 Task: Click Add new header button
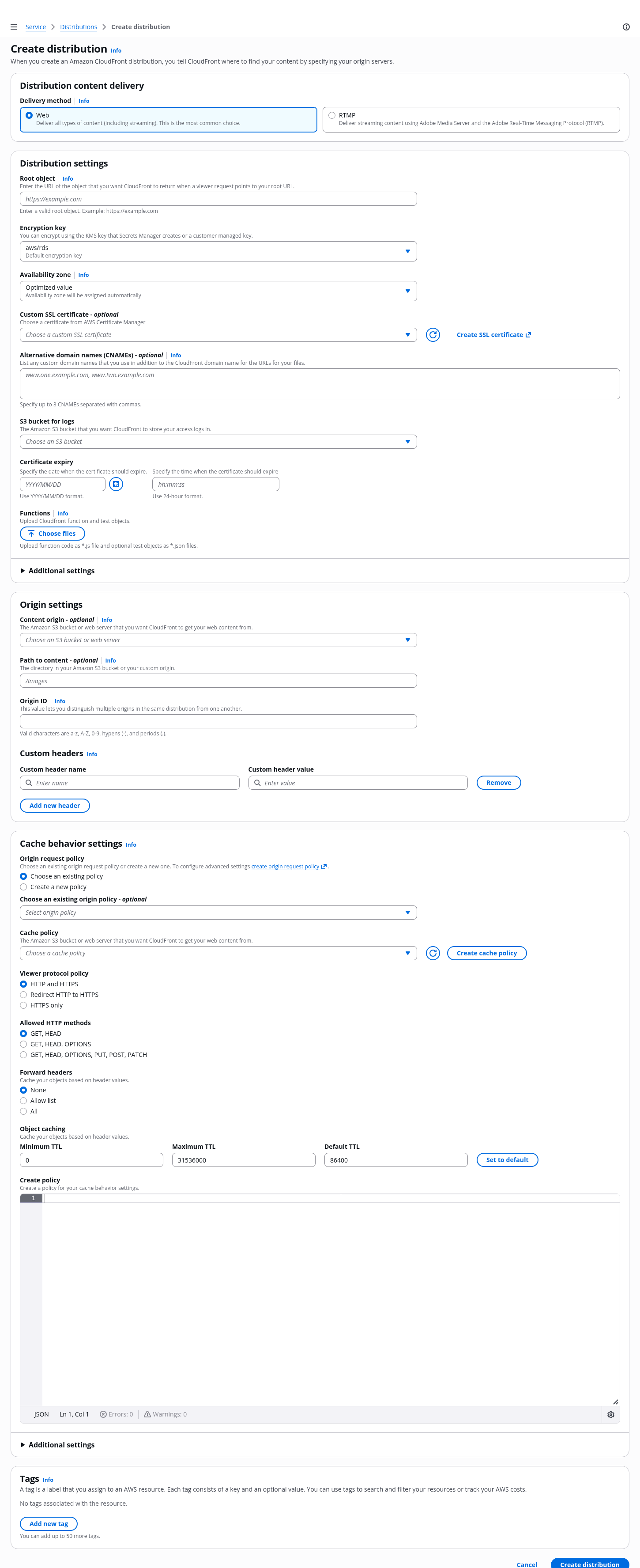pos(55,806)
